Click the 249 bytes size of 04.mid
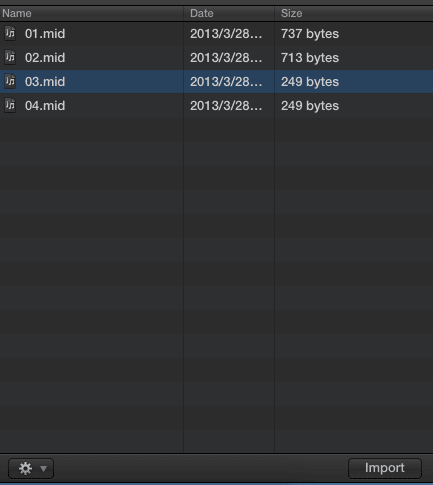Image resolution: width=433 pixels, height=485 pixels. click(x=310, y=106)
